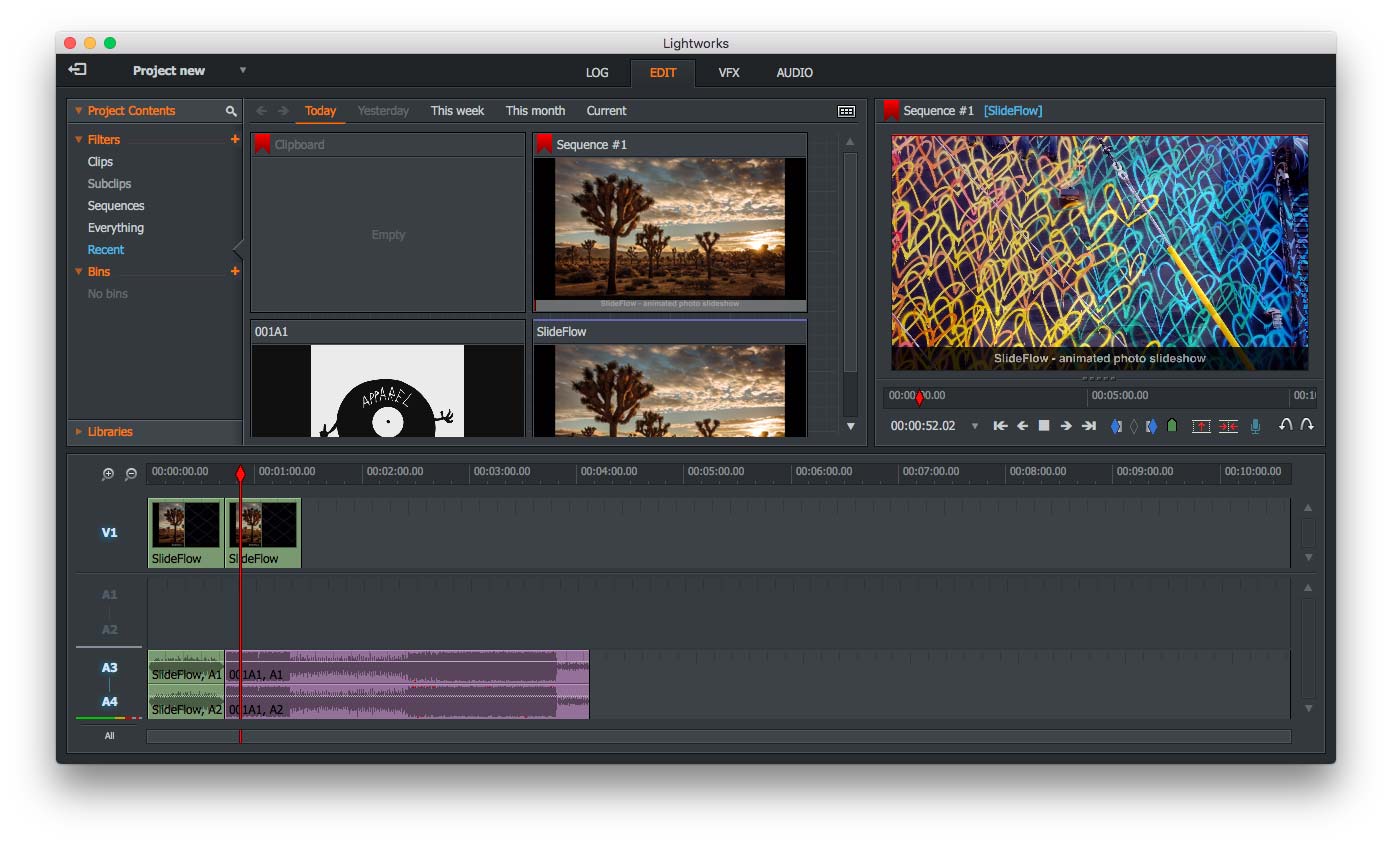The height and width of the screenshot is (844, 1392).
Task: Select the Recent filter
Action: [x=106, y=250]
